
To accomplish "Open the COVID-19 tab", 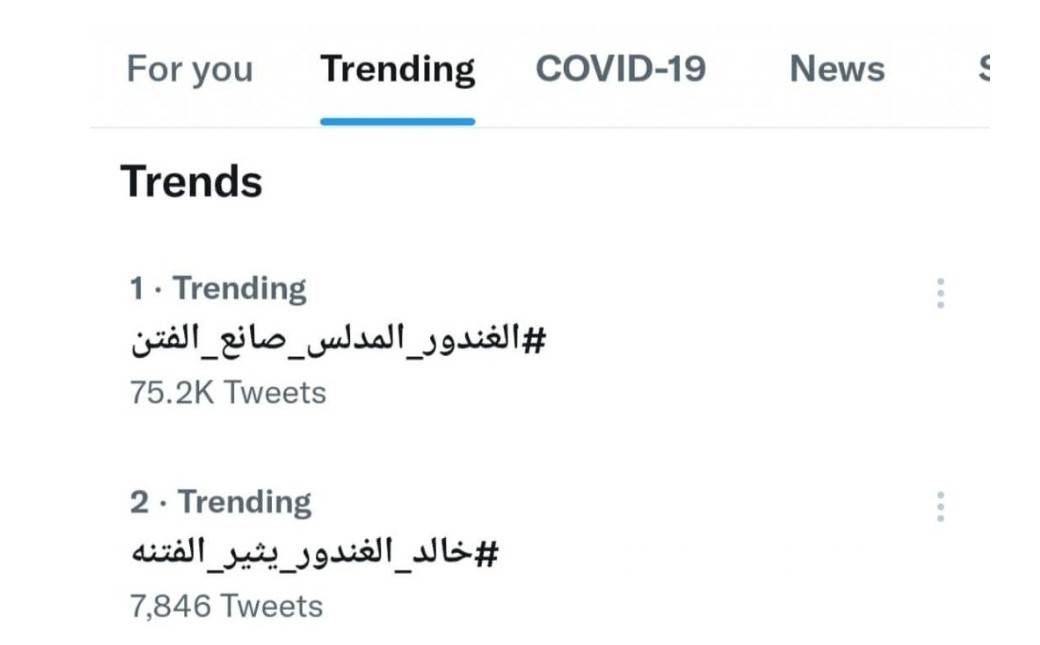I will (620, 69).
